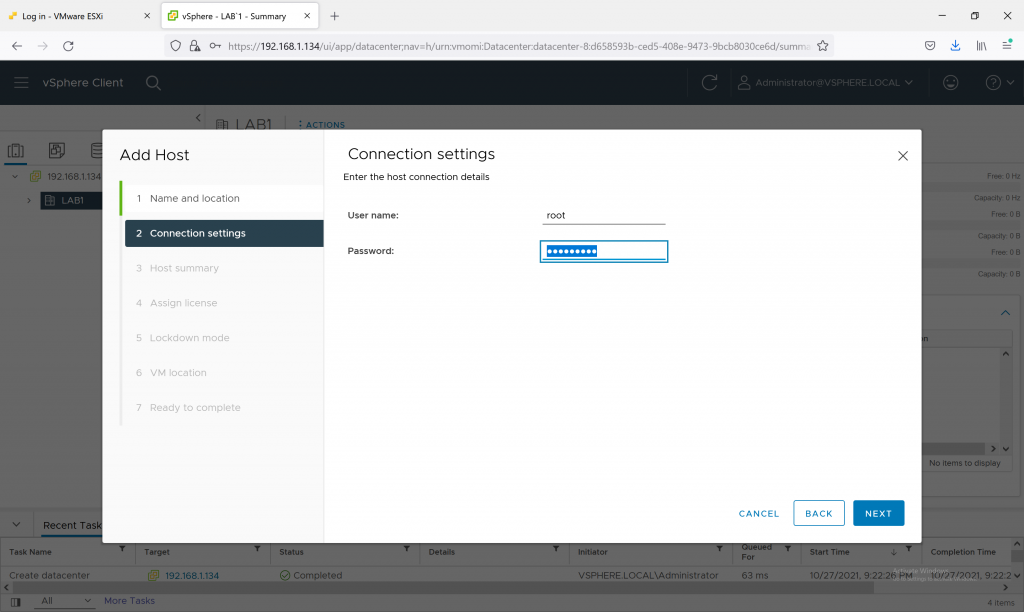Open the Recent Tasks tab
The width and height of the screenshot is (1024, 612).
coord(72,525)
